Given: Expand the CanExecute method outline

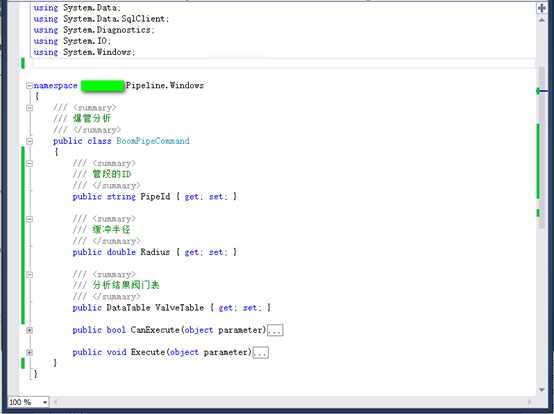Looking at the screenshot, I should click(x=29, y=330).
